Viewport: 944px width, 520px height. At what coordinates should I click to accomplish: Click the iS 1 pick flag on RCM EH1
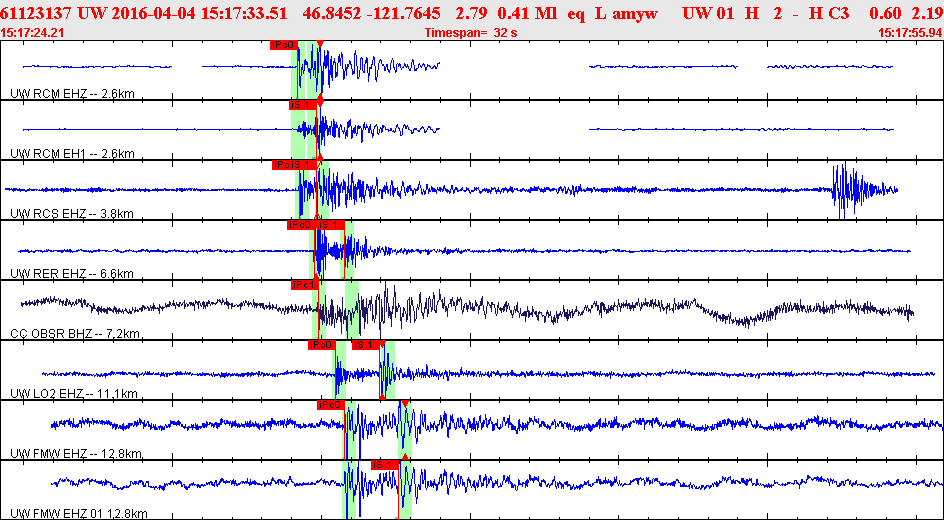(x=302, y=105)
